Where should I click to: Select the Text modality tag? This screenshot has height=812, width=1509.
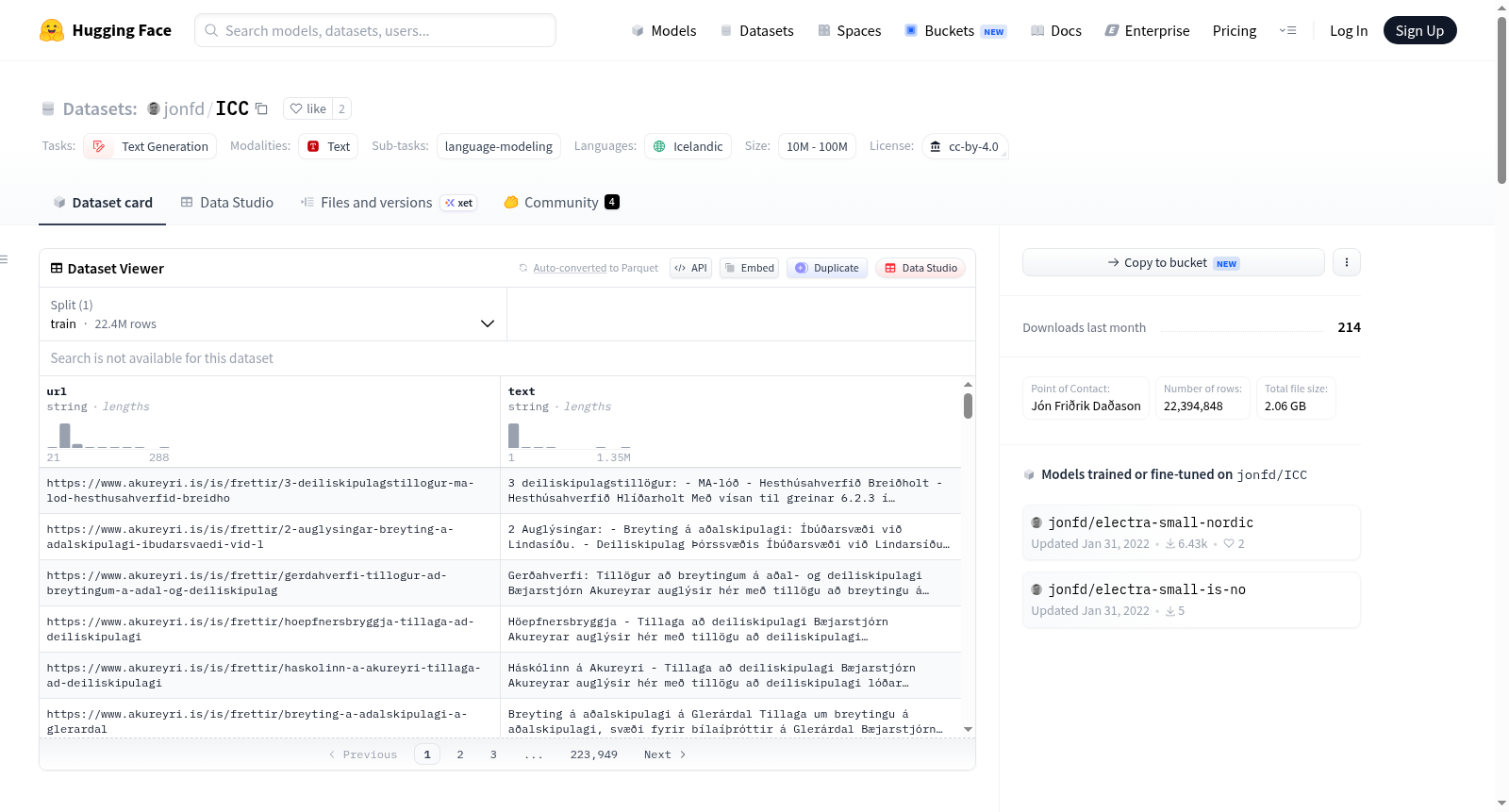click(328, 146)
